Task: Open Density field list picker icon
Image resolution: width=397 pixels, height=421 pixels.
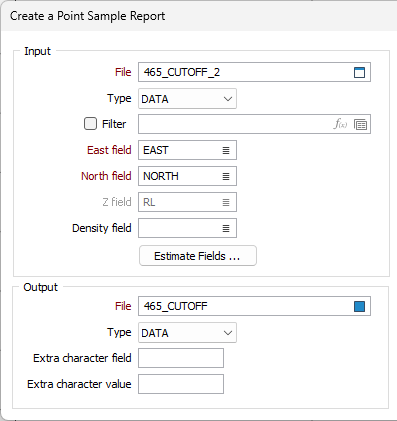Action: click(226, 228)
